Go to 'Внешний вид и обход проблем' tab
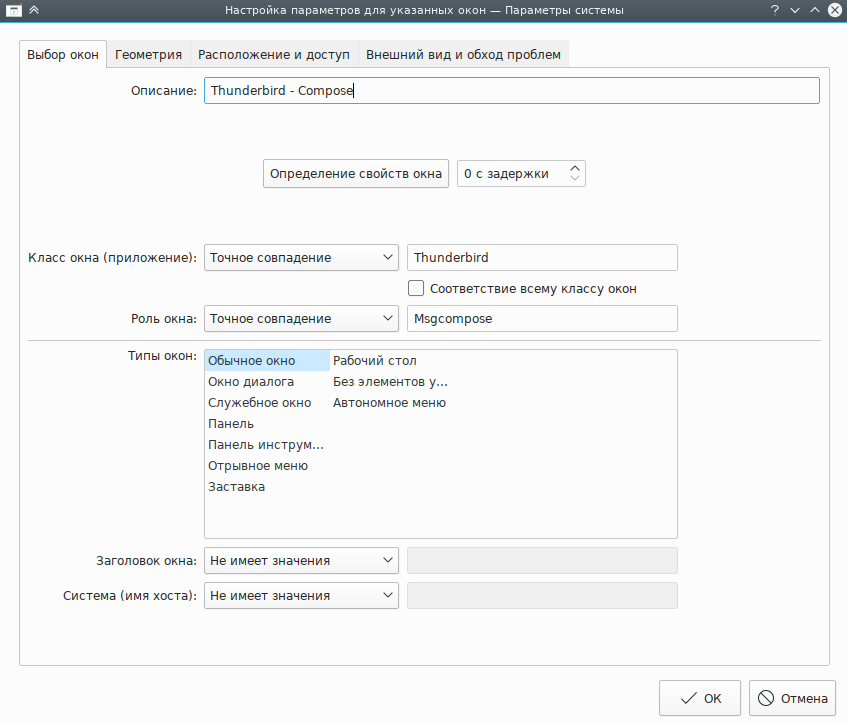The height and width of the screenshot is (722, 847). (x=463, y=54)
